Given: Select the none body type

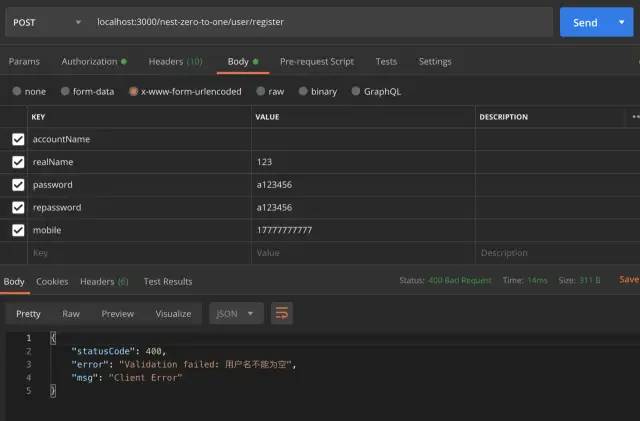Looking at the screenshot, I should point(17,91).
